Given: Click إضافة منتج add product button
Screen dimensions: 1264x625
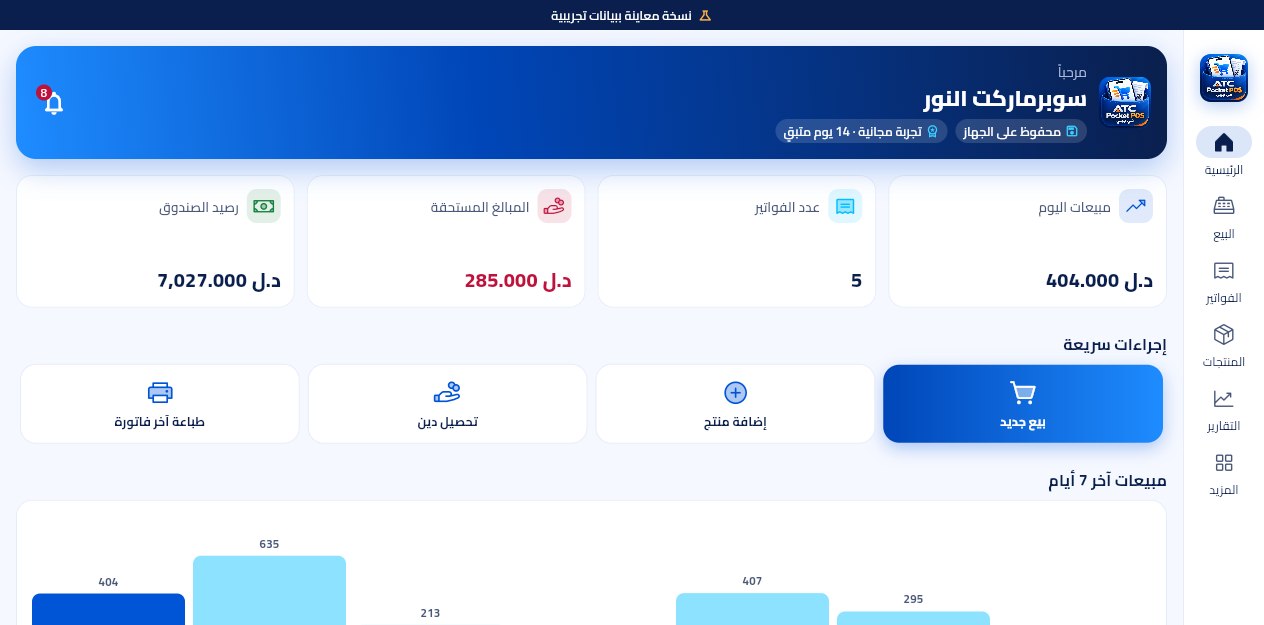Looking at the screenshot, I should 735,404.
